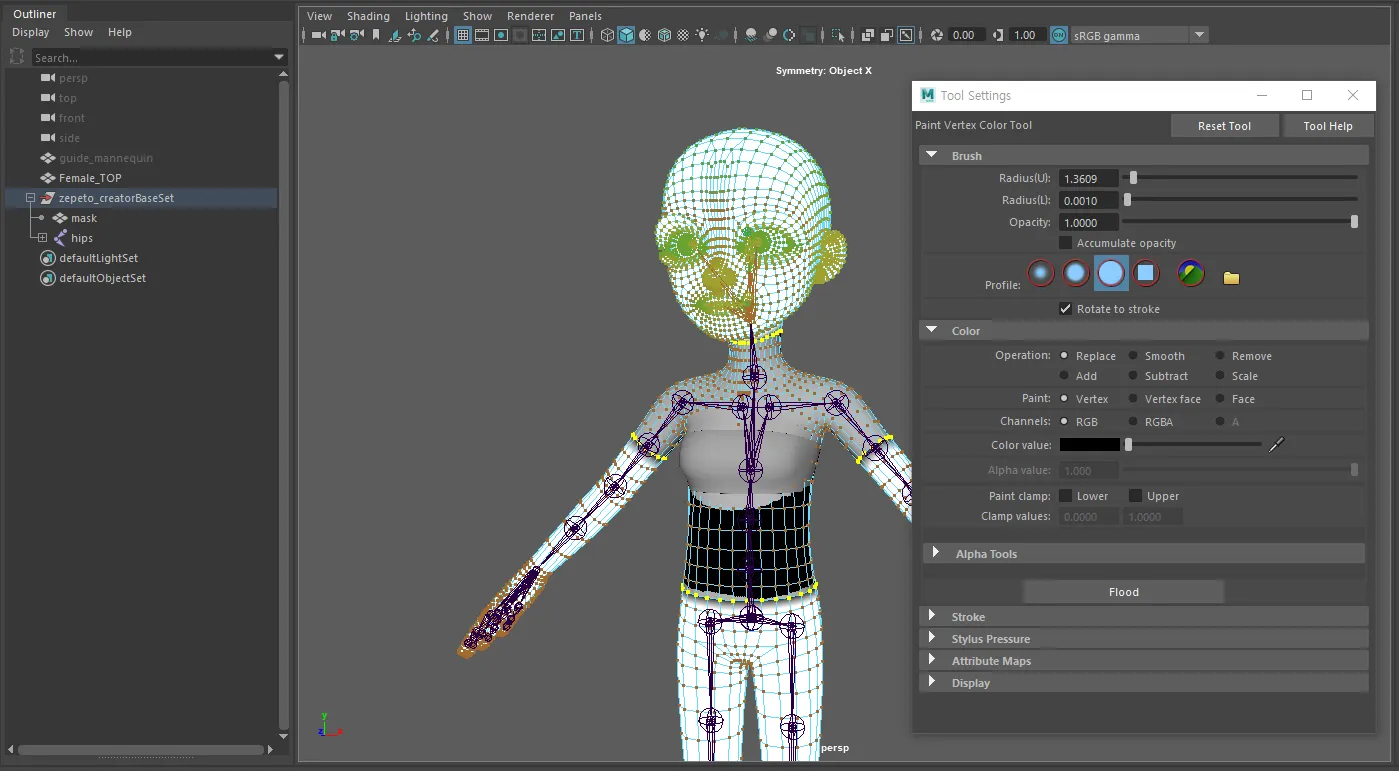Expand the Attribute Maps section
1399x771 pixels.
(x=932, y=660)
